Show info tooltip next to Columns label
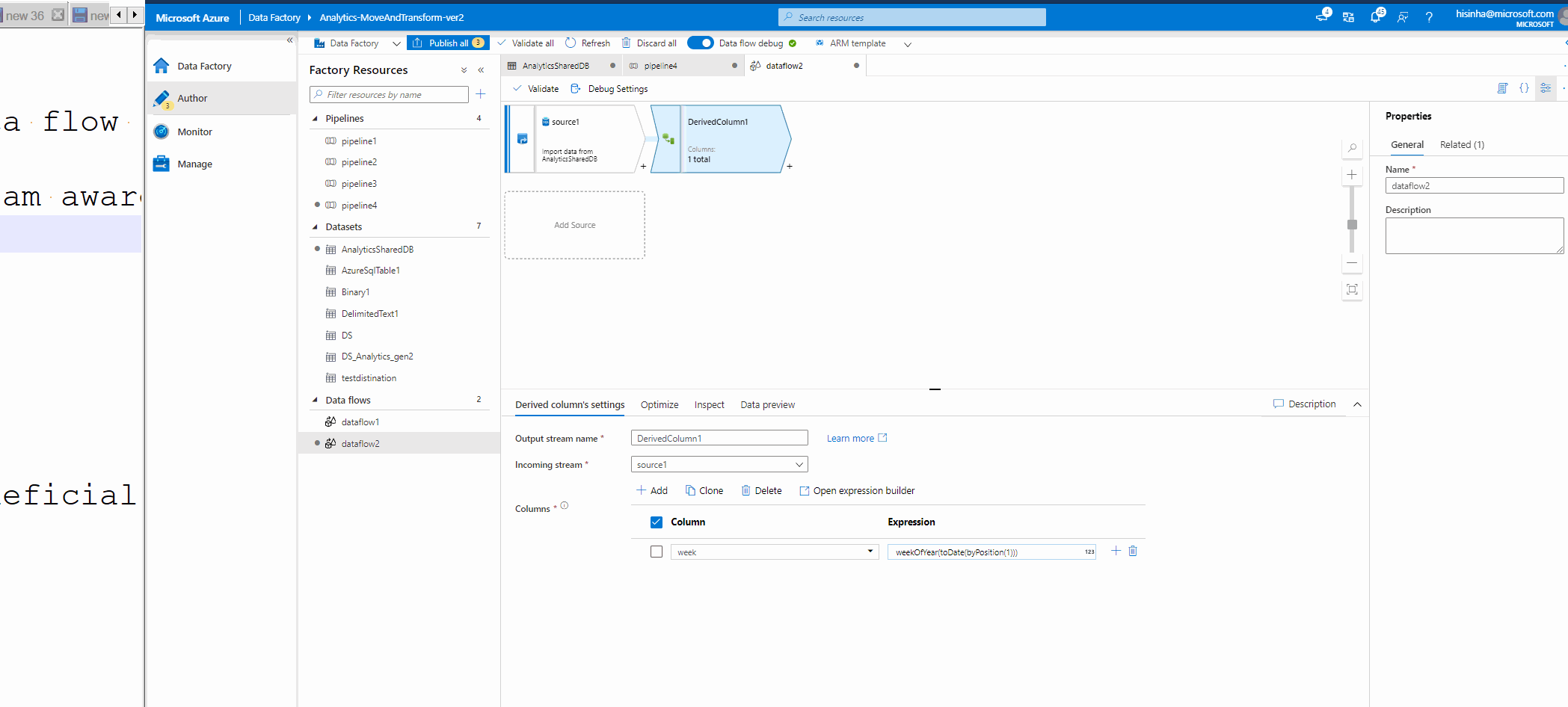Screen dimensions: 1568x707 (565, 506)
